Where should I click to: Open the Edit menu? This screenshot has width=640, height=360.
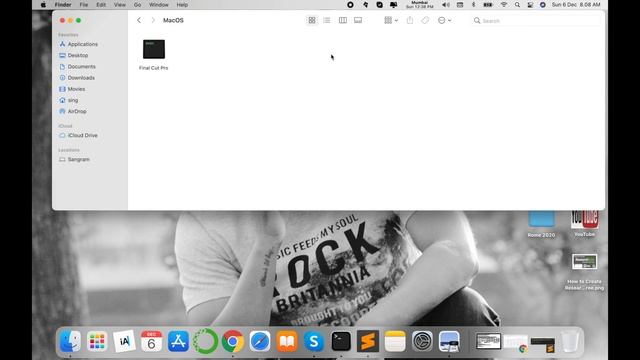coord(101,5)
